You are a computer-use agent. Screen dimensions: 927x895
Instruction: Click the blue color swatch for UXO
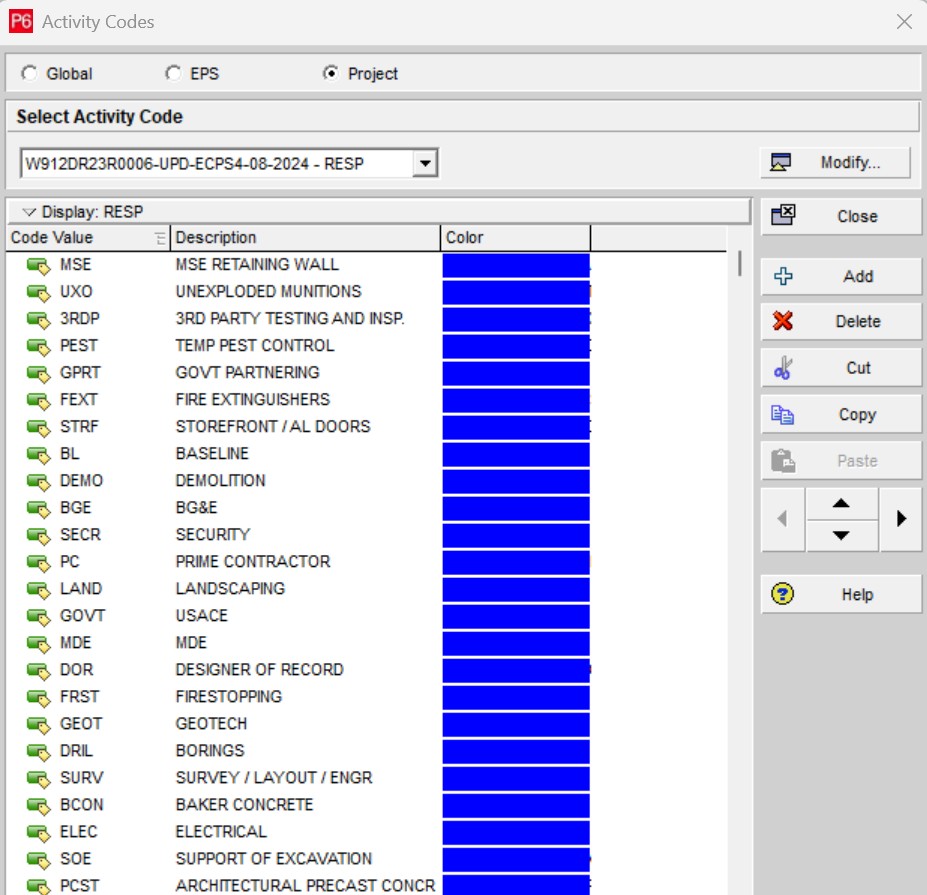(516, 292)
